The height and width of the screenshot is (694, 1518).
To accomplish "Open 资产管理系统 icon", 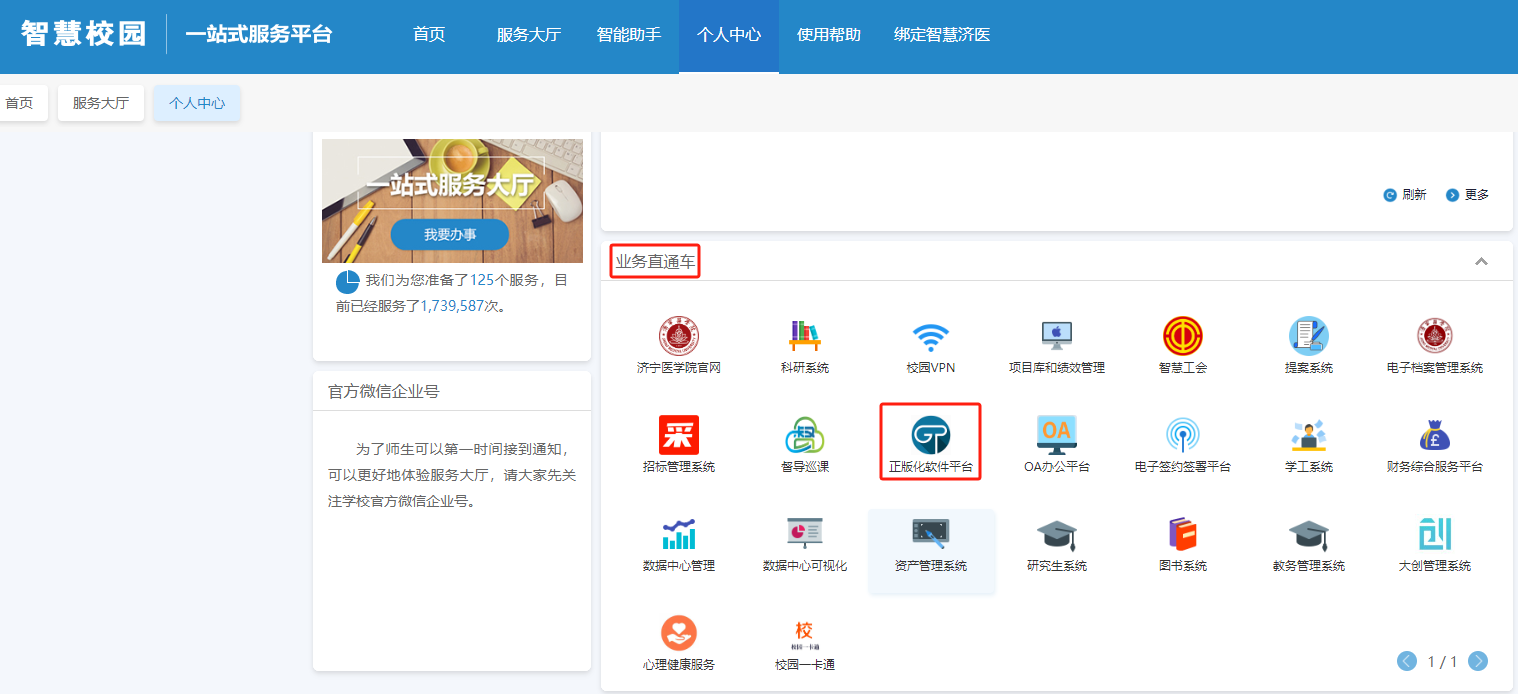I will click(931, 534).
